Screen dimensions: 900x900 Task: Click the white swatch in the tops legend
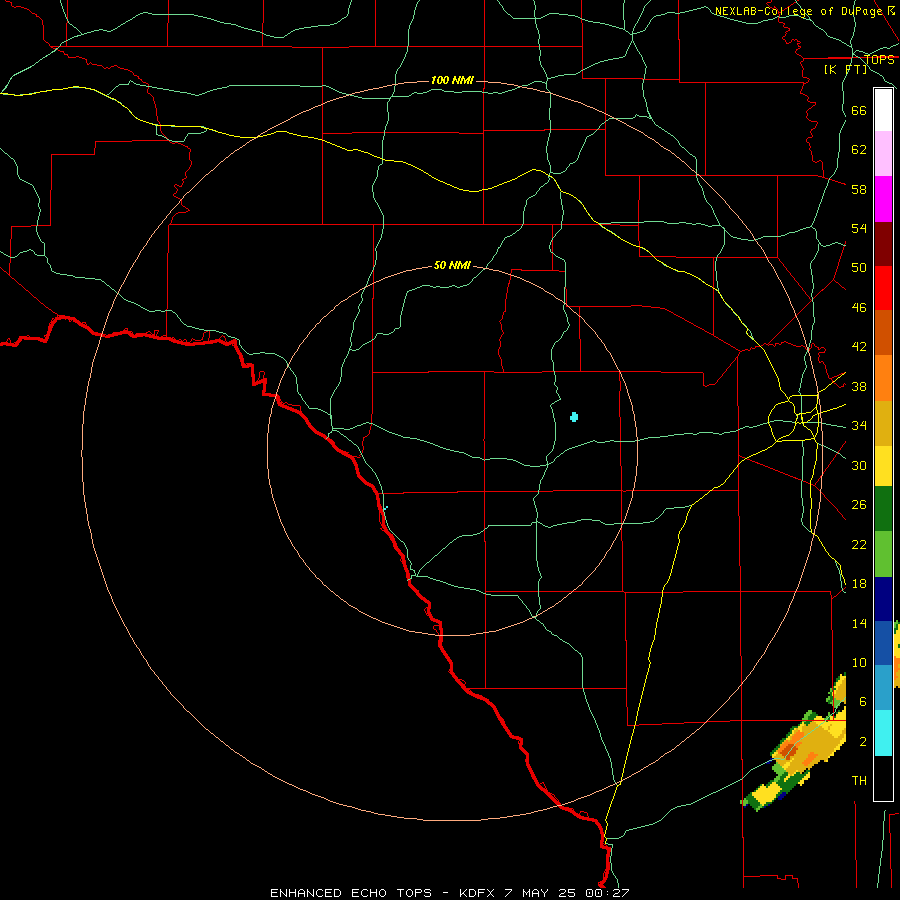tap(883, 110)
